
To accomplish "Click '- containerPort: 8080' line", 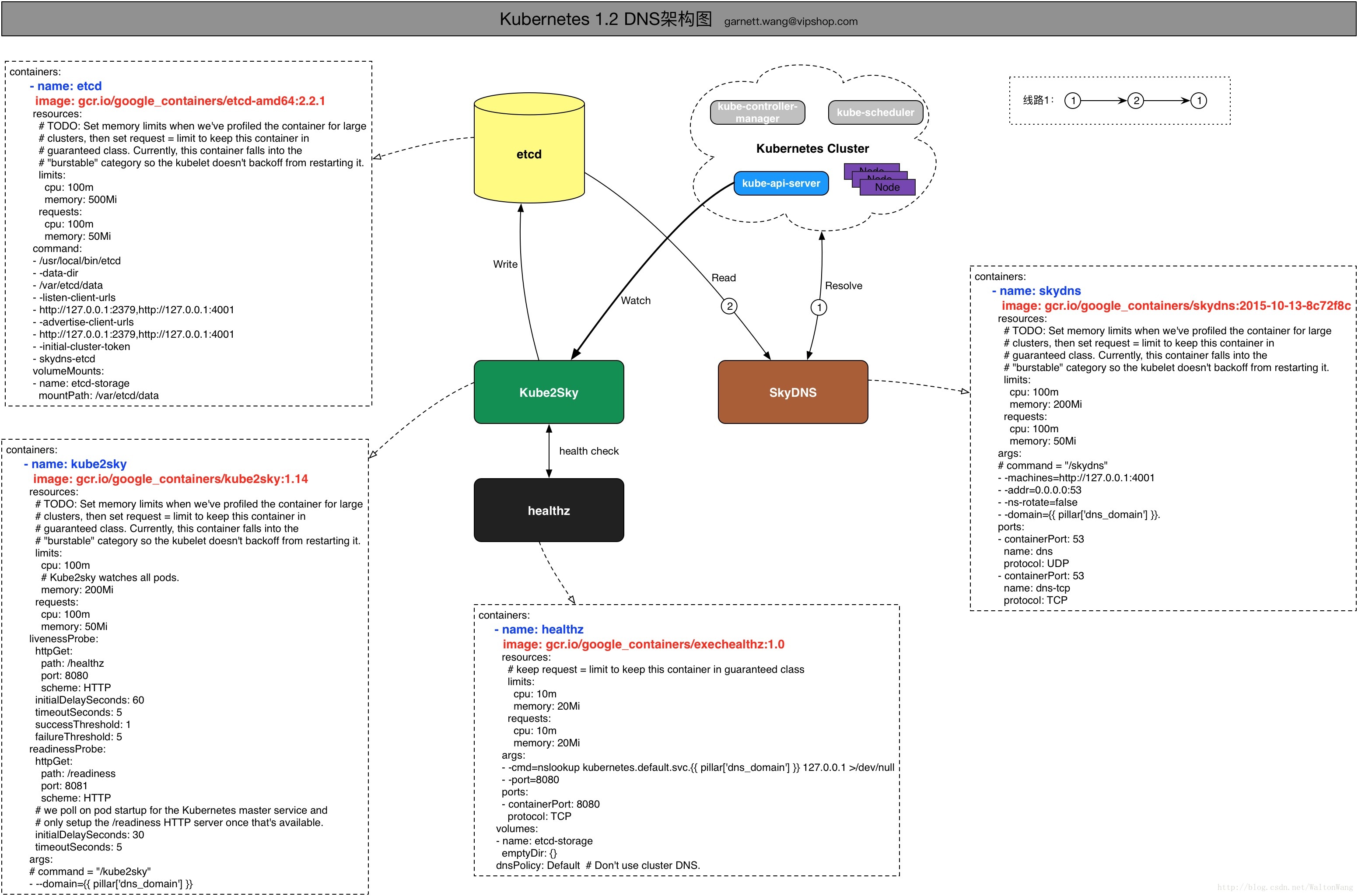I will (x=550, y=805).
